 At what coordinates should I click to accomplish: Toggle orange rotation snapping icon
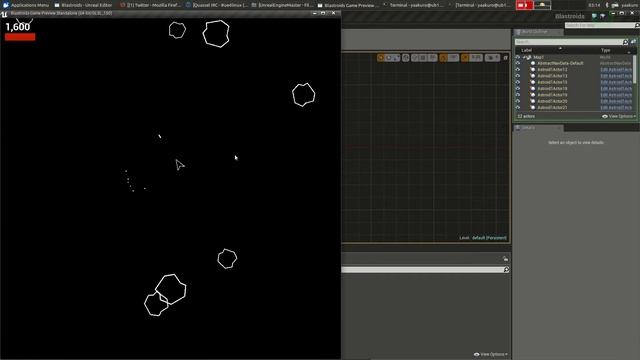click(x=464, y=58)
